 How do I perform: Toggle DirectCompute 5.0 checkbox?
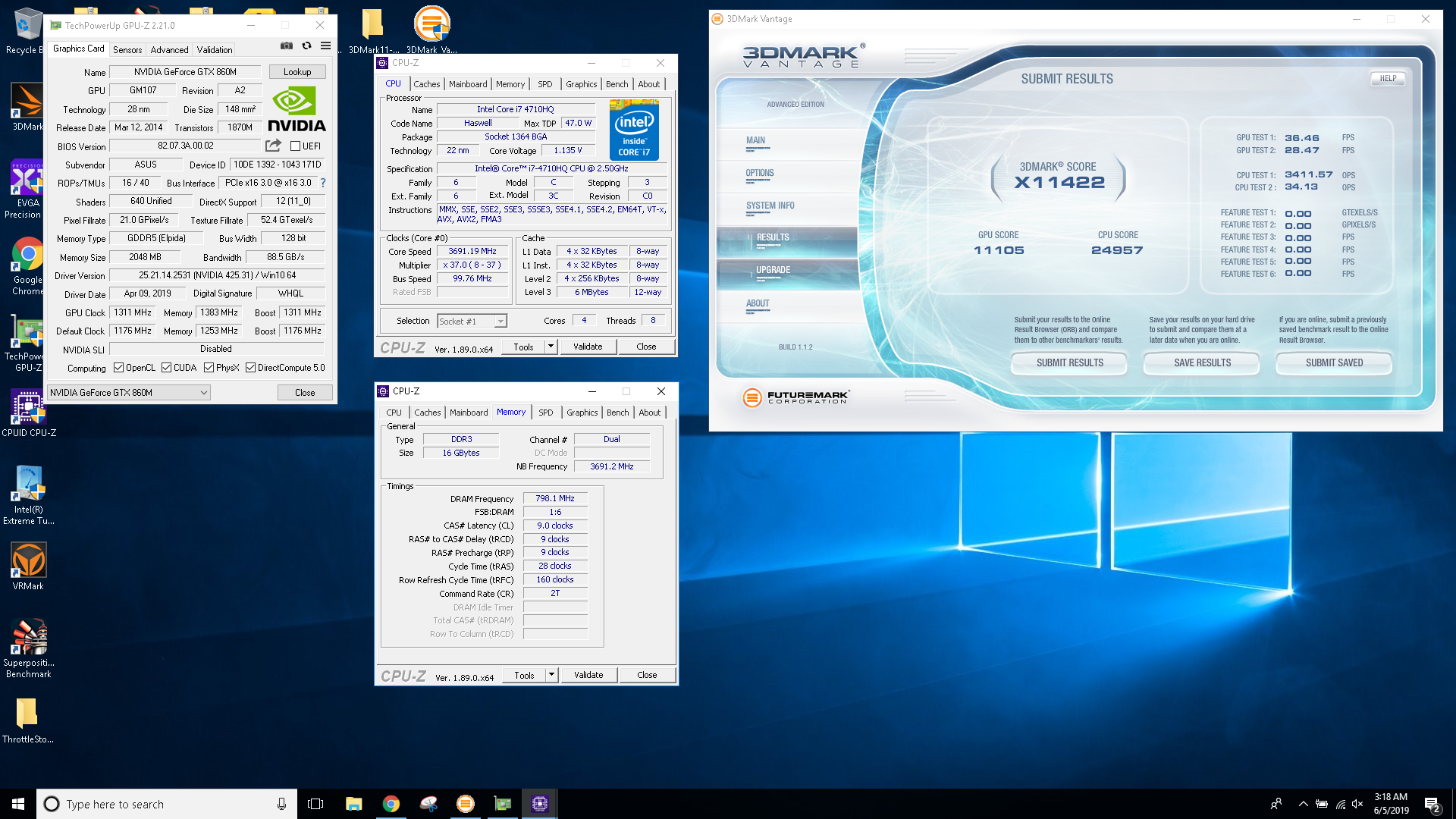tap(250, 368)
